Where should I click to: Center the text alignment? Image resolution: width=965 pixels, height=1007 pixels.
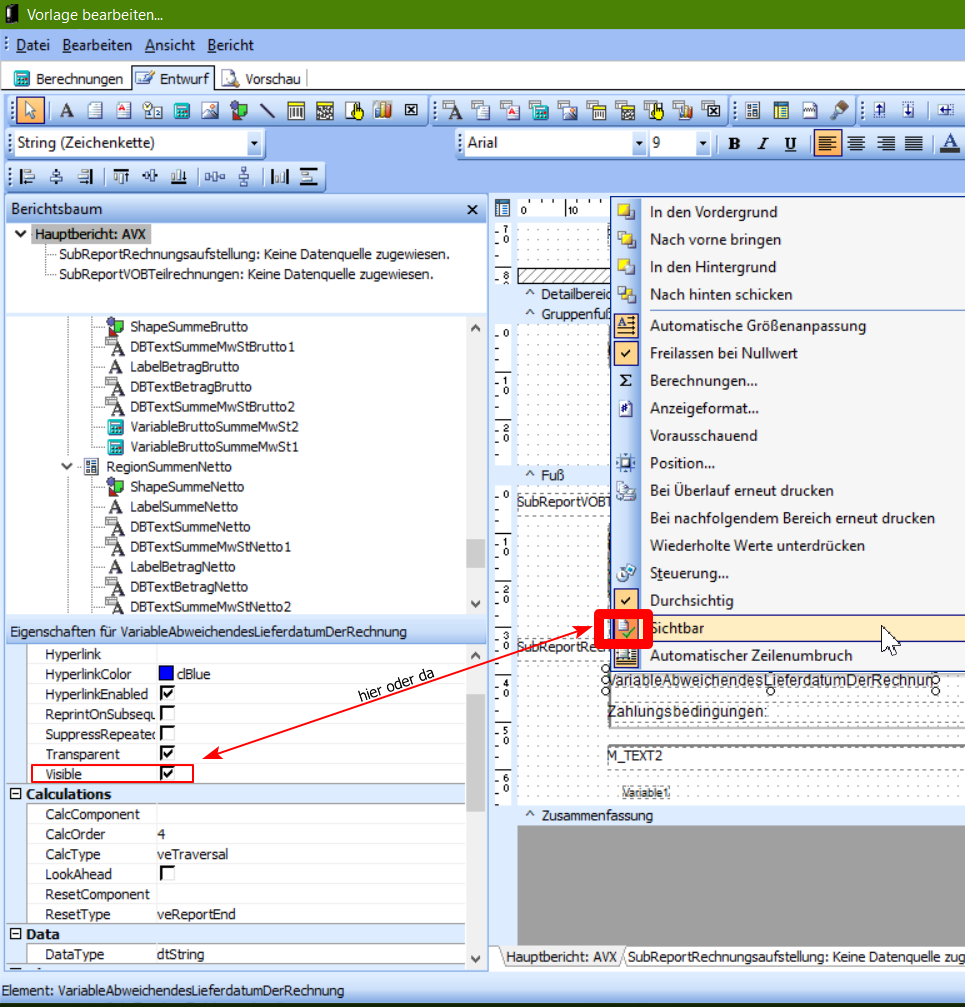click(856, 143)
